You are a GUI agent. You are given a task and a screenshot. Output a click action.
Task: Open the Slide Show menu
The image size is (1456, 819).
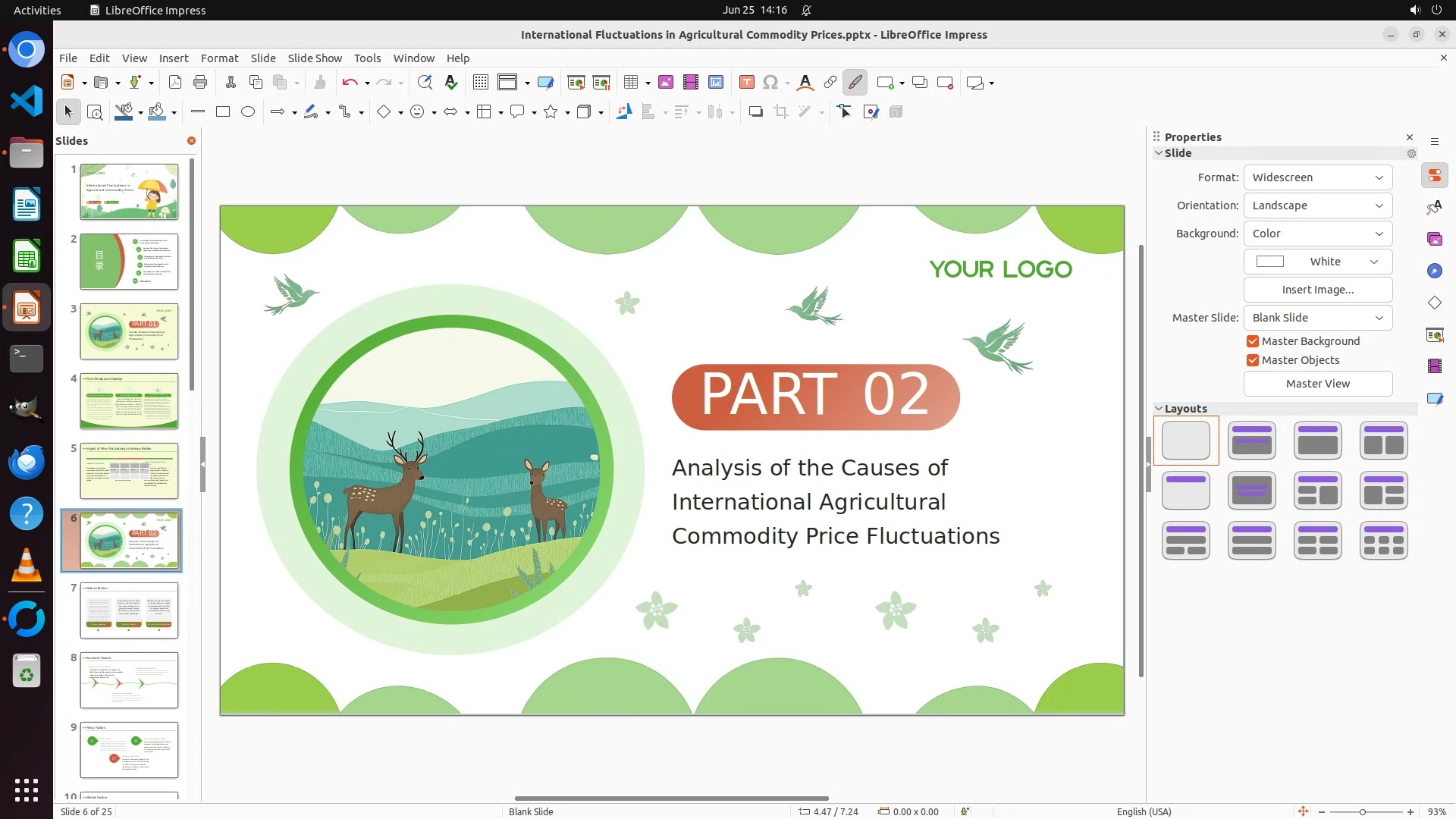[x=315, y=58]
